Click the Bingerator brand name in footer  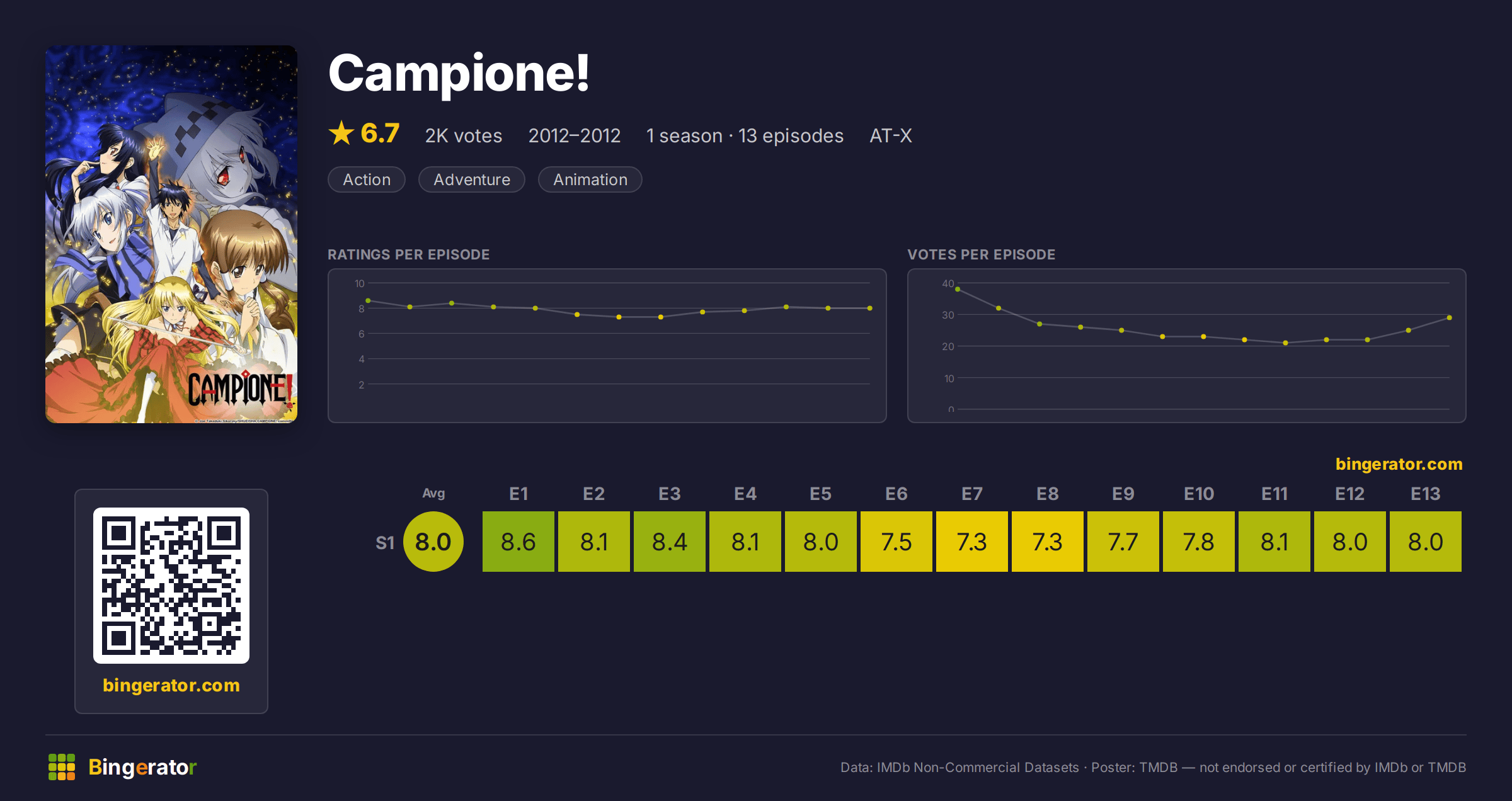[x=142, y=767]
